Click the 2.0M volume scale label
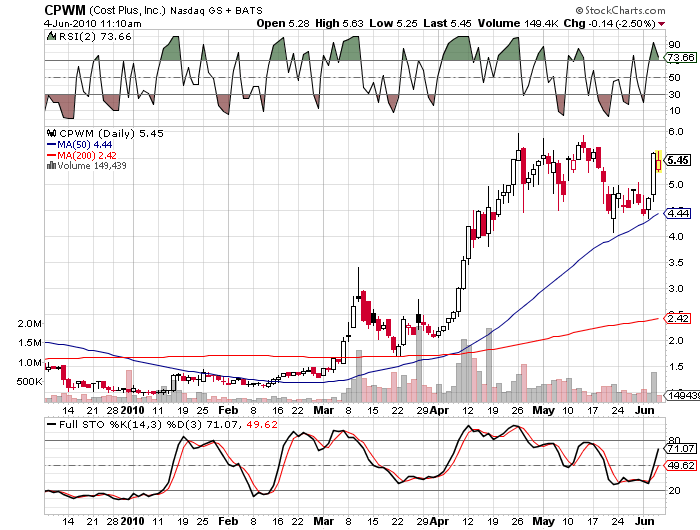This screenshot has width=700, height=530. (x=30, y=323)
